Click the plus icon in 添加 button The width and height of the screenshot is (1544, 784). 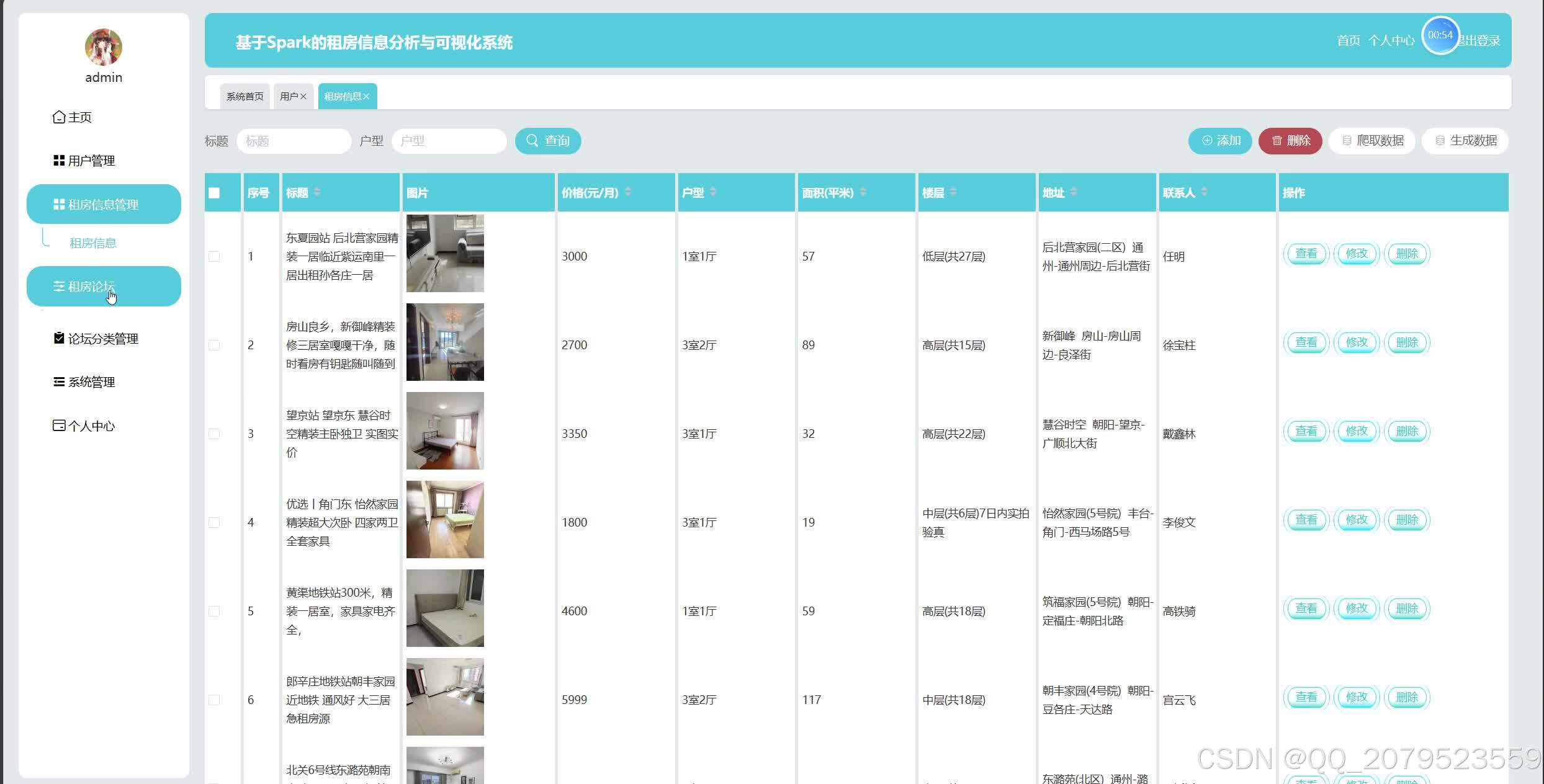tap(1207, 141)
